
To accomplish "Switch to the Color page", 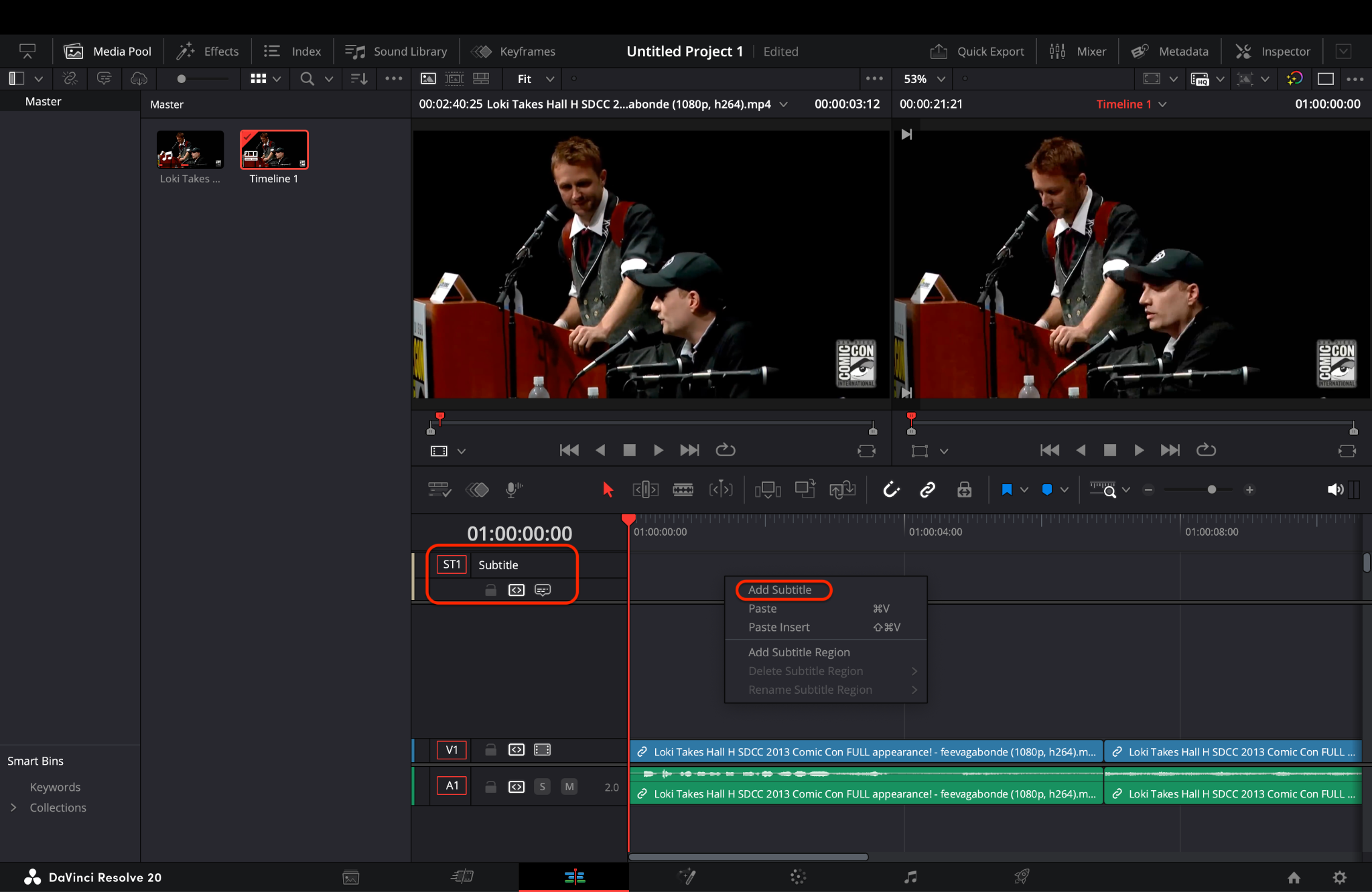I will point(797,877).
